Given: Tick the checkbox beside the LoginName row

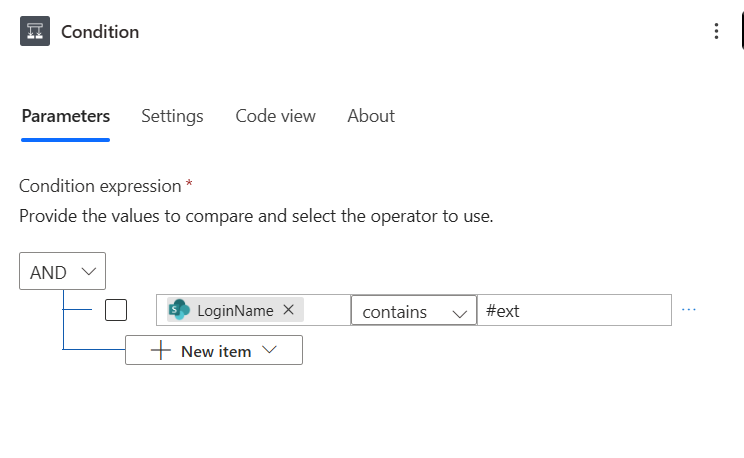Looking at the screenshot, I should click(x=116, y=310).
